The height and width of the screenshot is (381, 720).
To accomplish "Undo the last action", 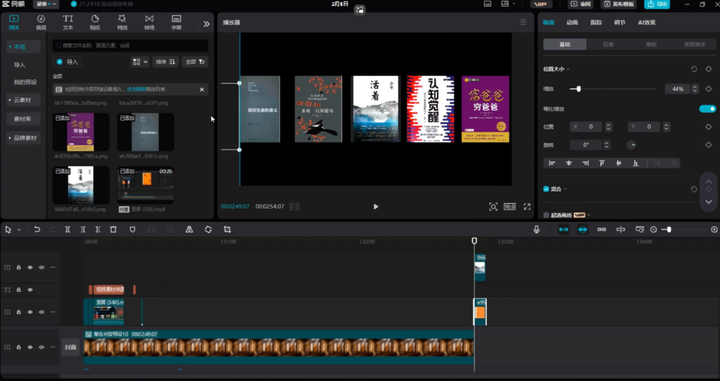I will (x=37, y=230).
